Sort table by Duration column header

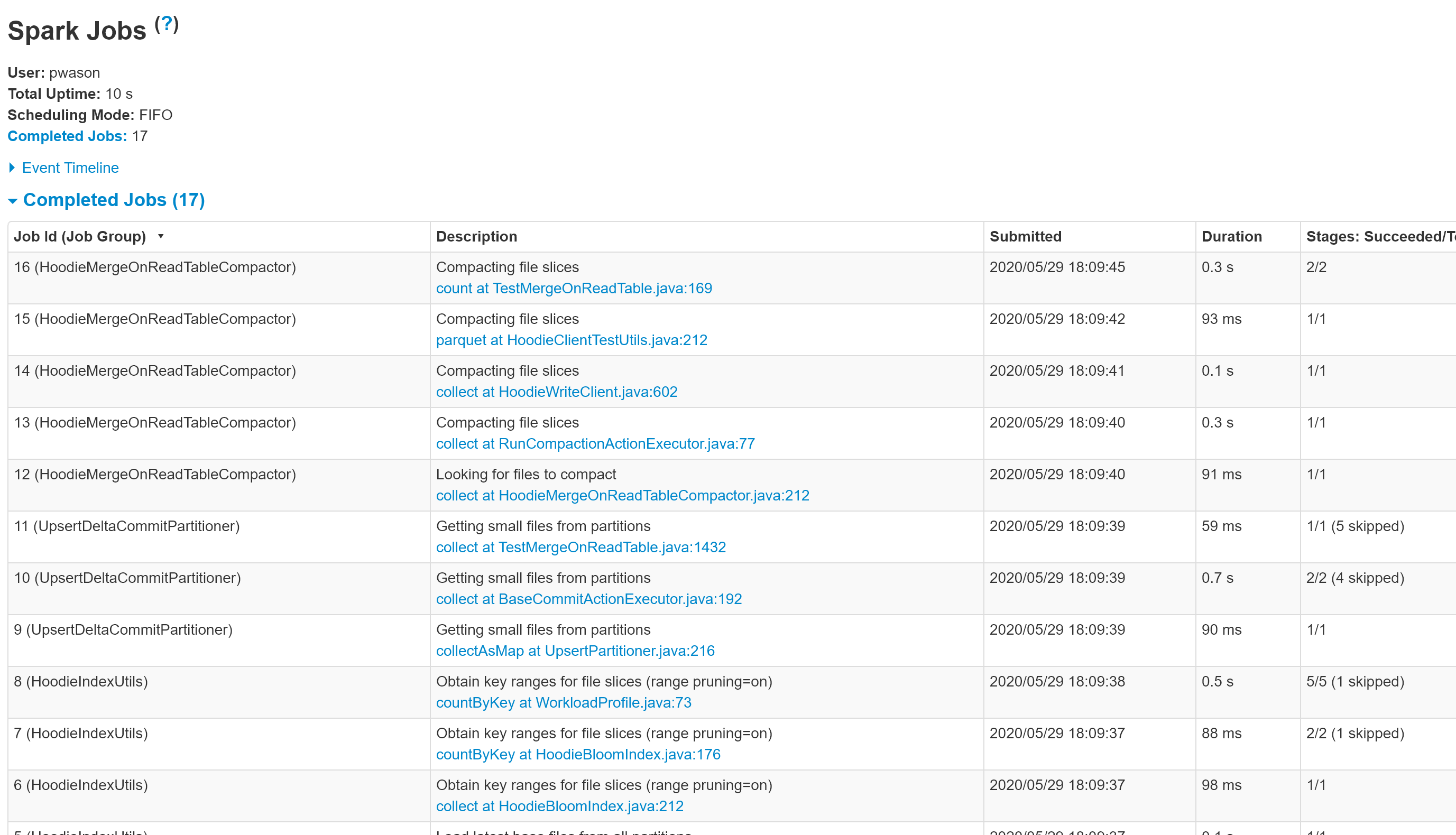point(1231,237)
